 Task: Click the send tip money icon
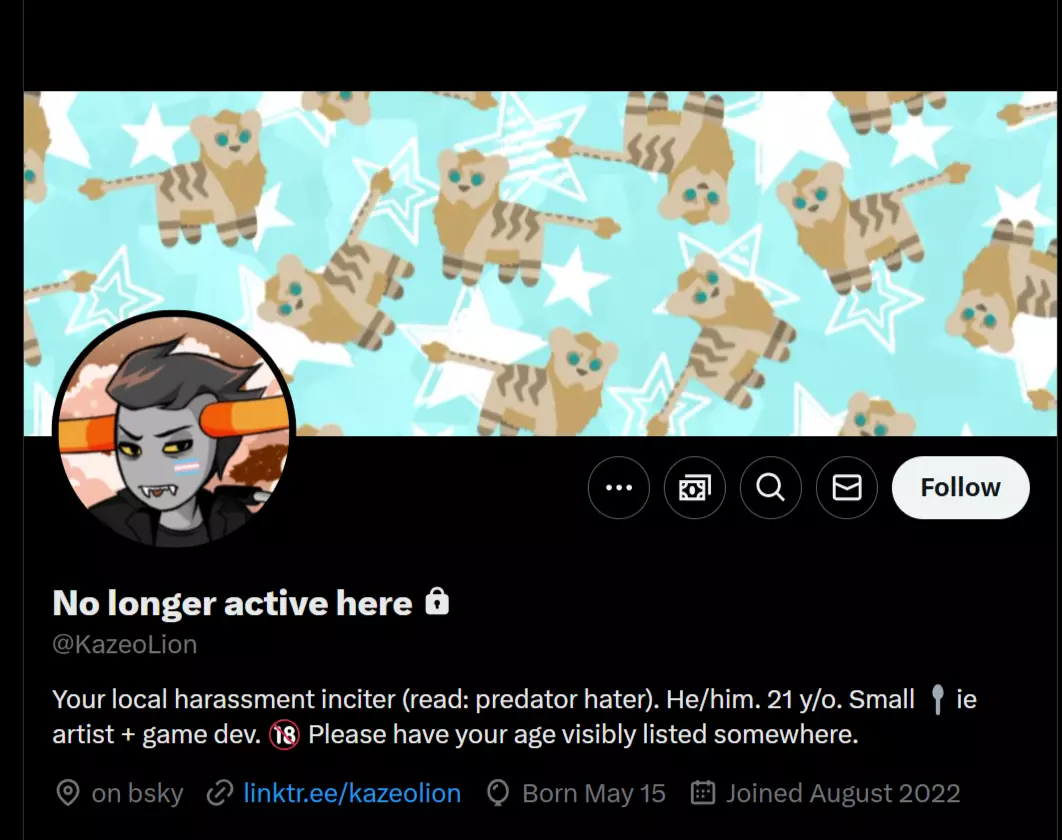click(695, 488)
